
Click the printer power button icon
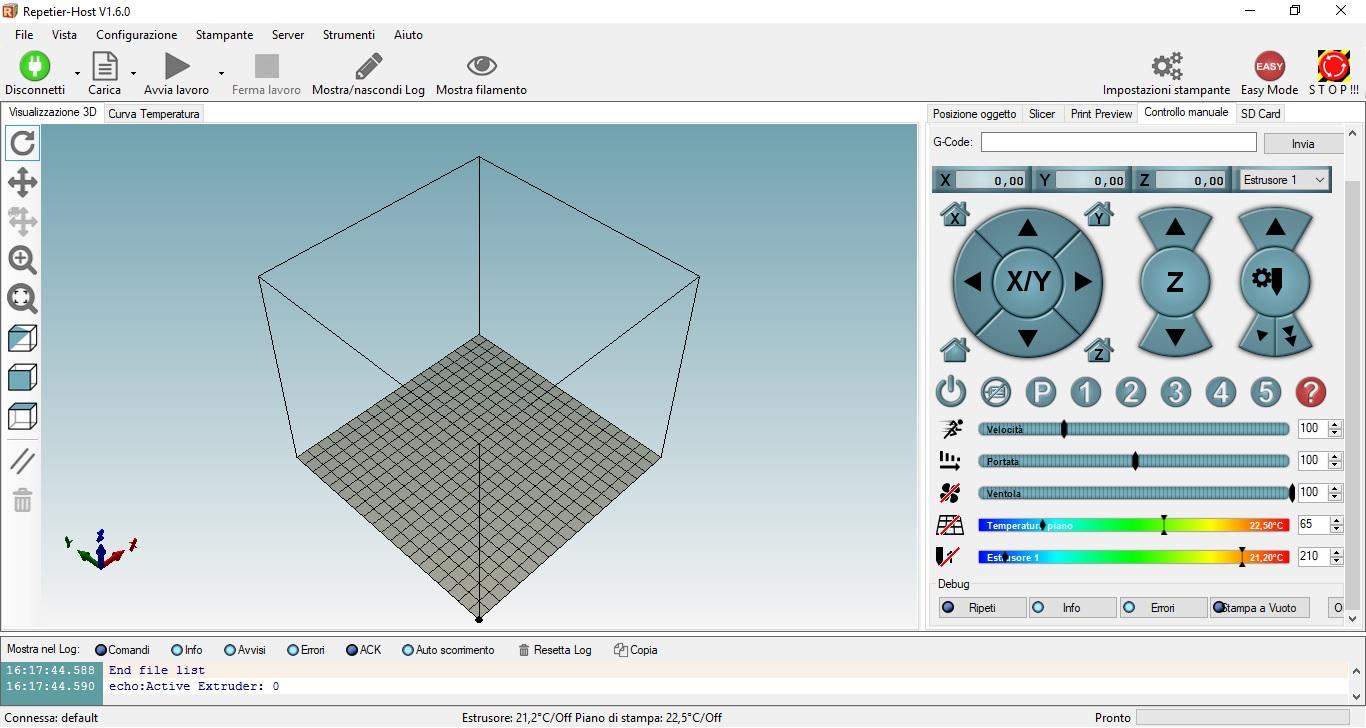click(950, 392)
